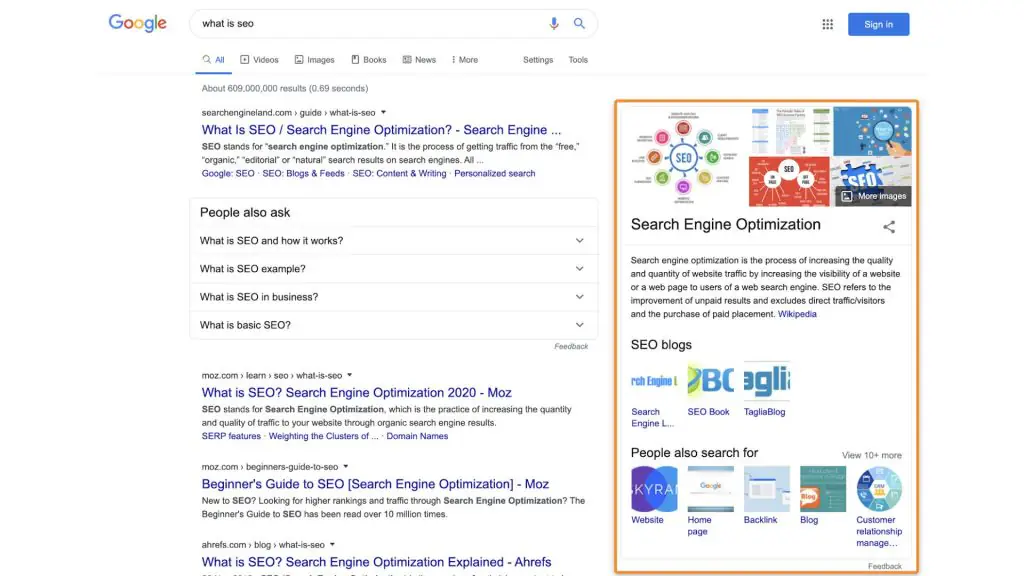1024x576 pixels.
Task: Open the circular SEO diagram image
Action: tap(683, 157)
